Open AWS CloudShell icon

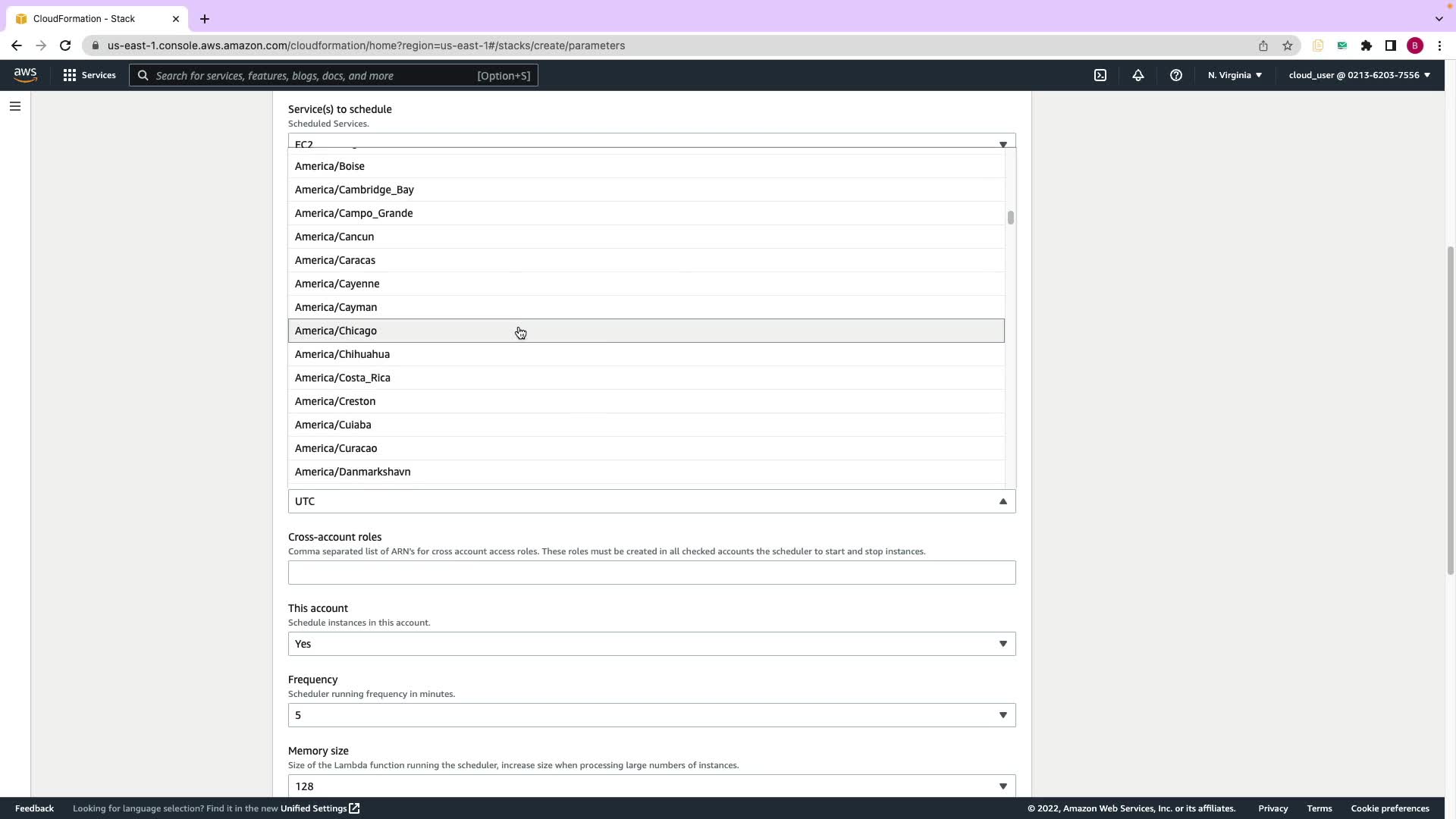(1100, 75)
